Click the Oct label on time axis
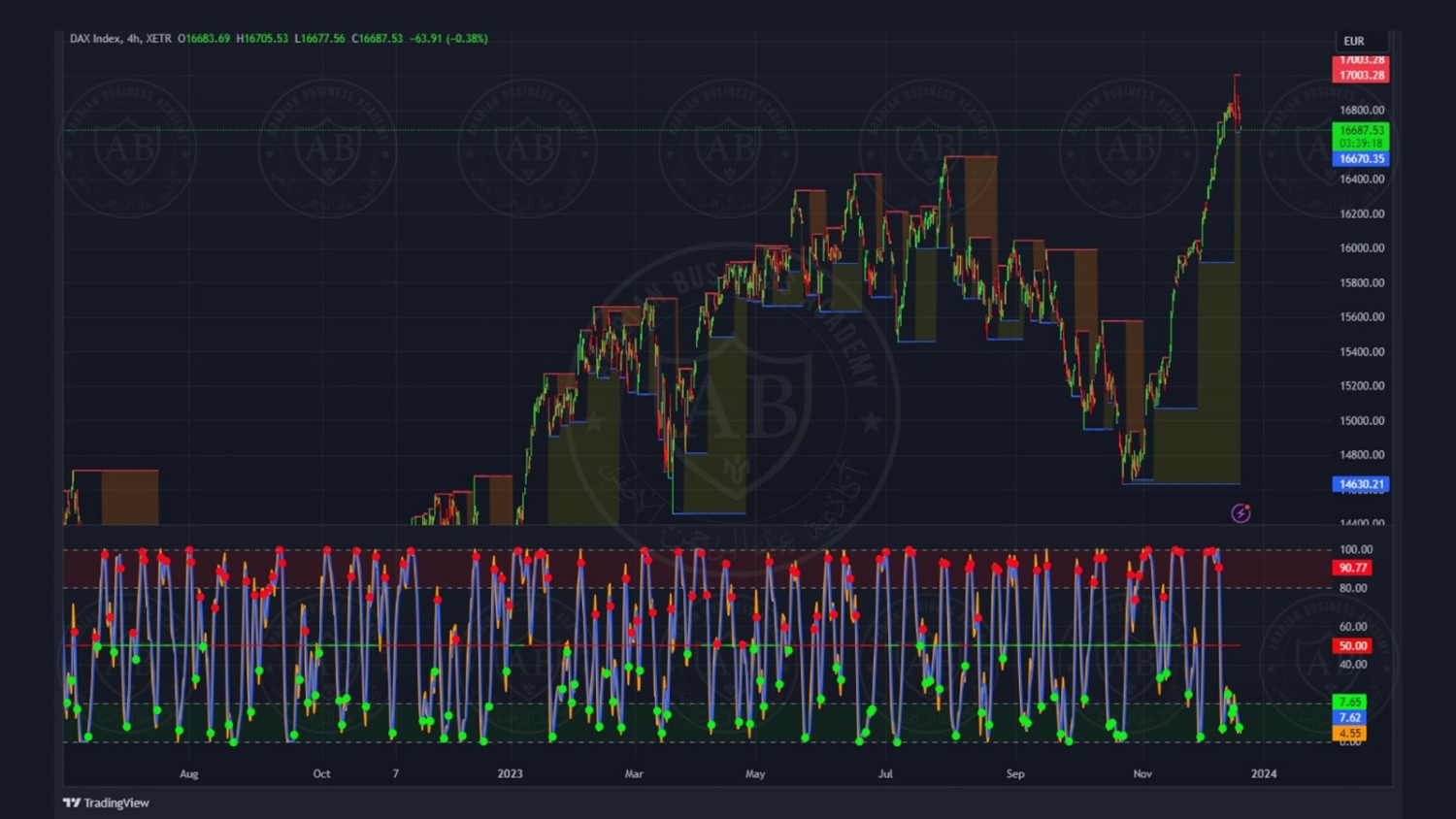The height and width of the screenshot is (819, 1456). click(x=321, y=774)
